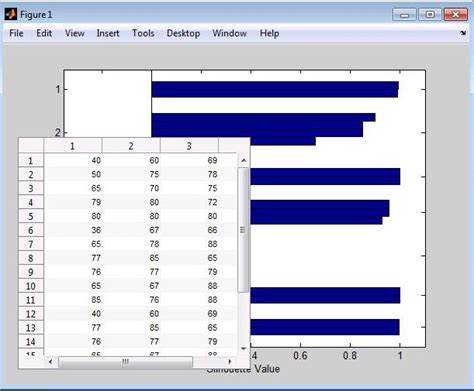Select table row header 5
The height and width of the screenshot is (391, 474).
click(31, 216)
